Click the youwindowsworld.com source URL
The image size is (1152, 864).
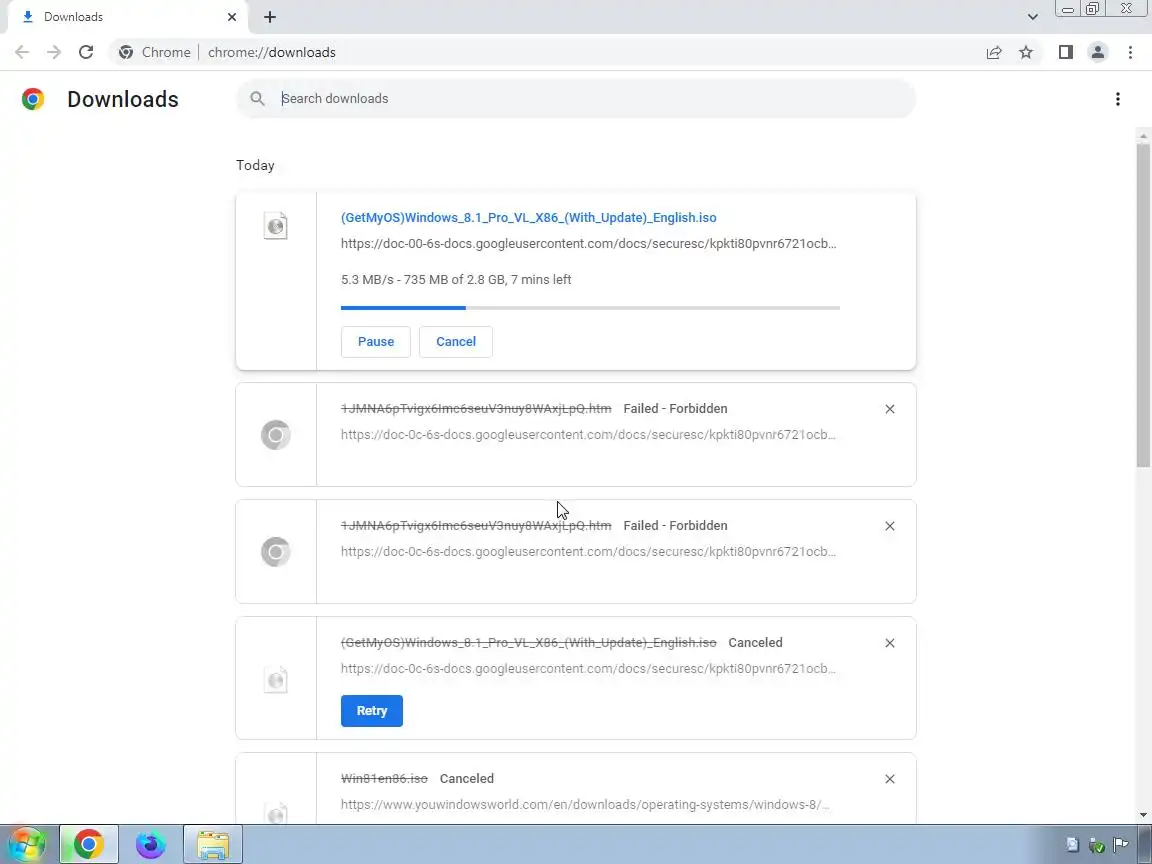coord(586,804)
